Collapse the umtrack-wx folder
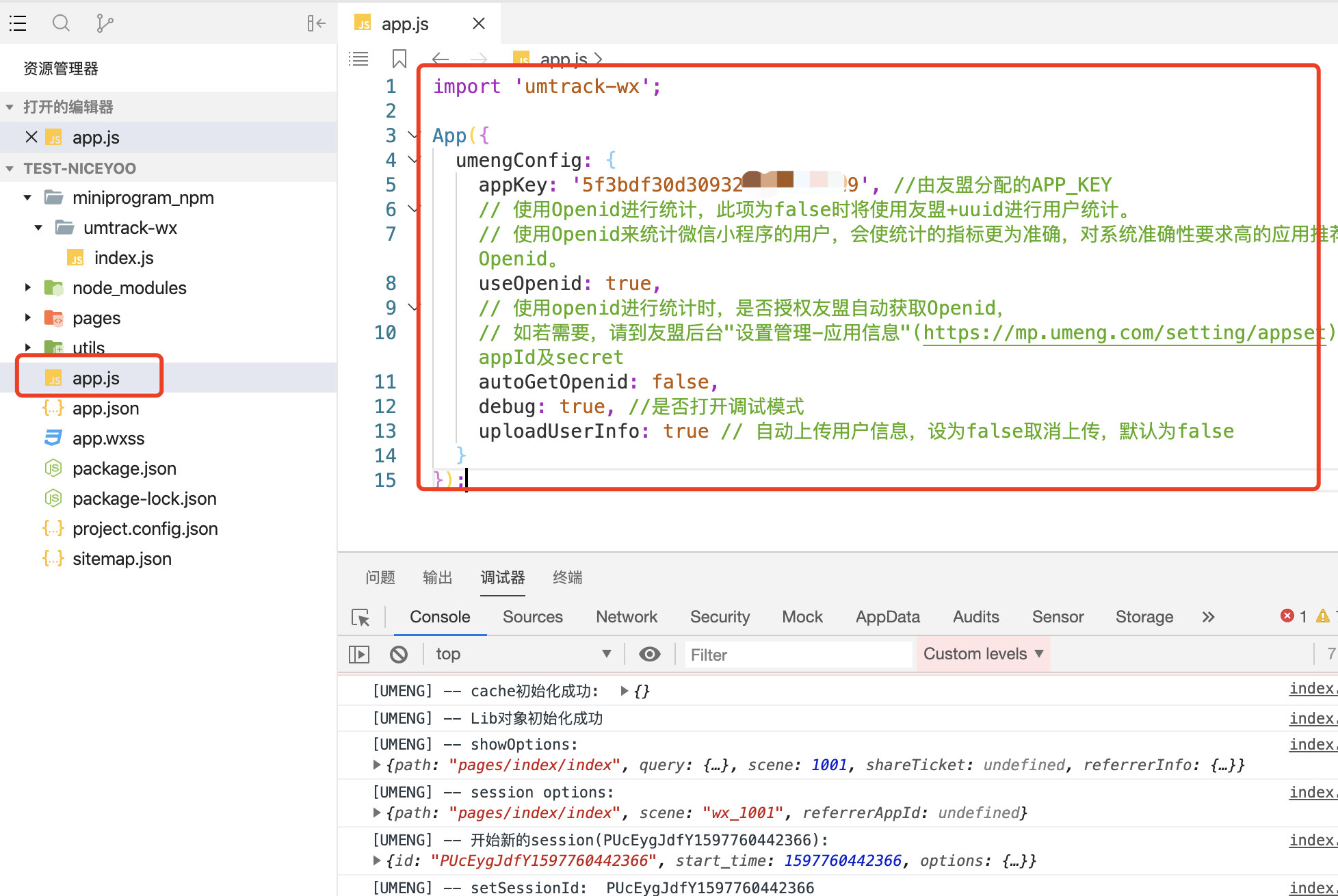Viewport: 1338px width, 896px height. pyautogui.click(x=38, y=228)
